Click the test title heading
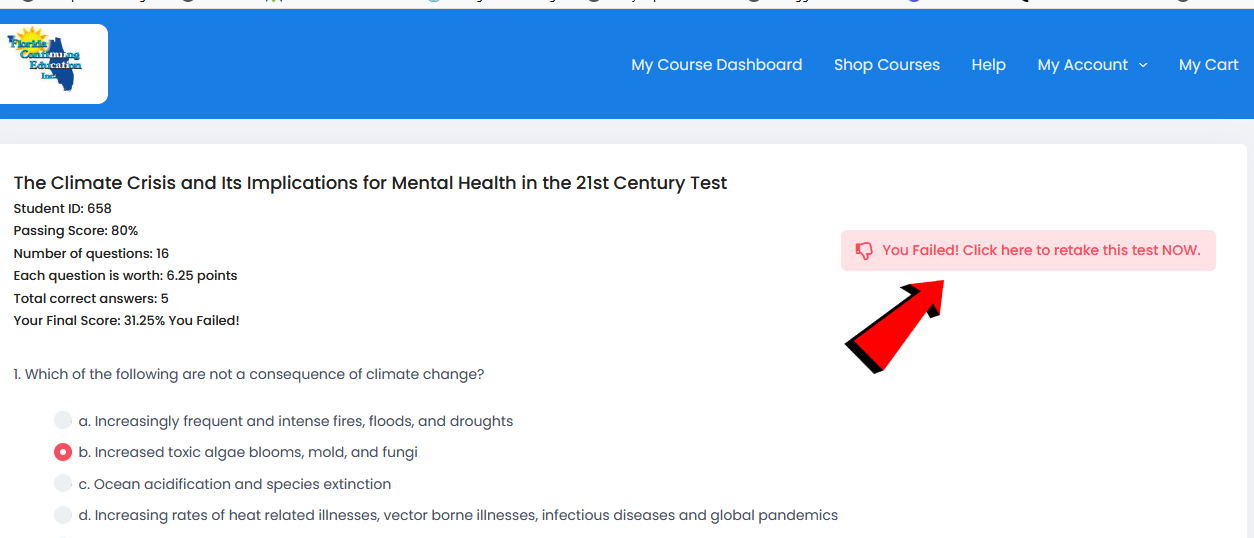The width and height of the screenshot is (1254, 538). 370,183
